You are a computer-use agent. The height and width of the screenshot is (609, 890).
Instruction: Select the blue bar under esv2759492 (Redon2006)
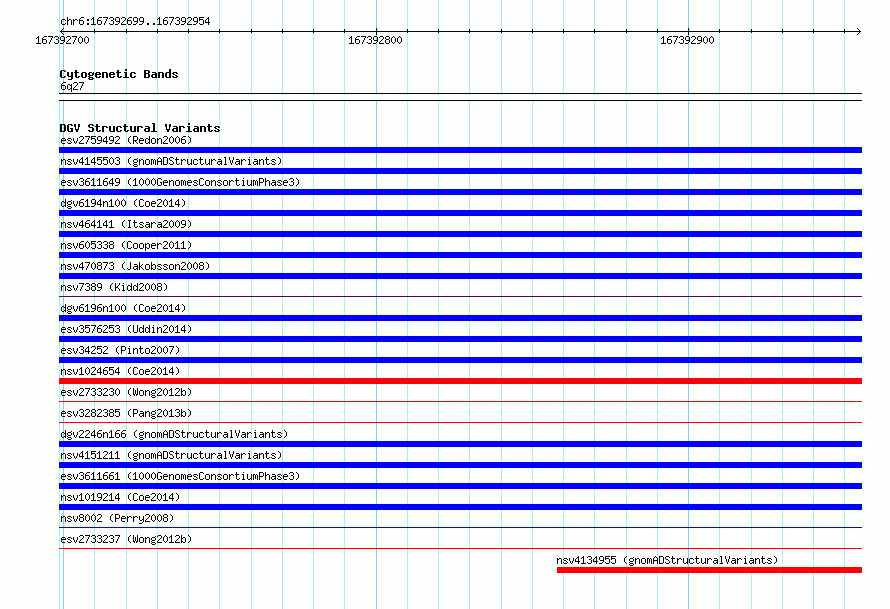point(460,150)
